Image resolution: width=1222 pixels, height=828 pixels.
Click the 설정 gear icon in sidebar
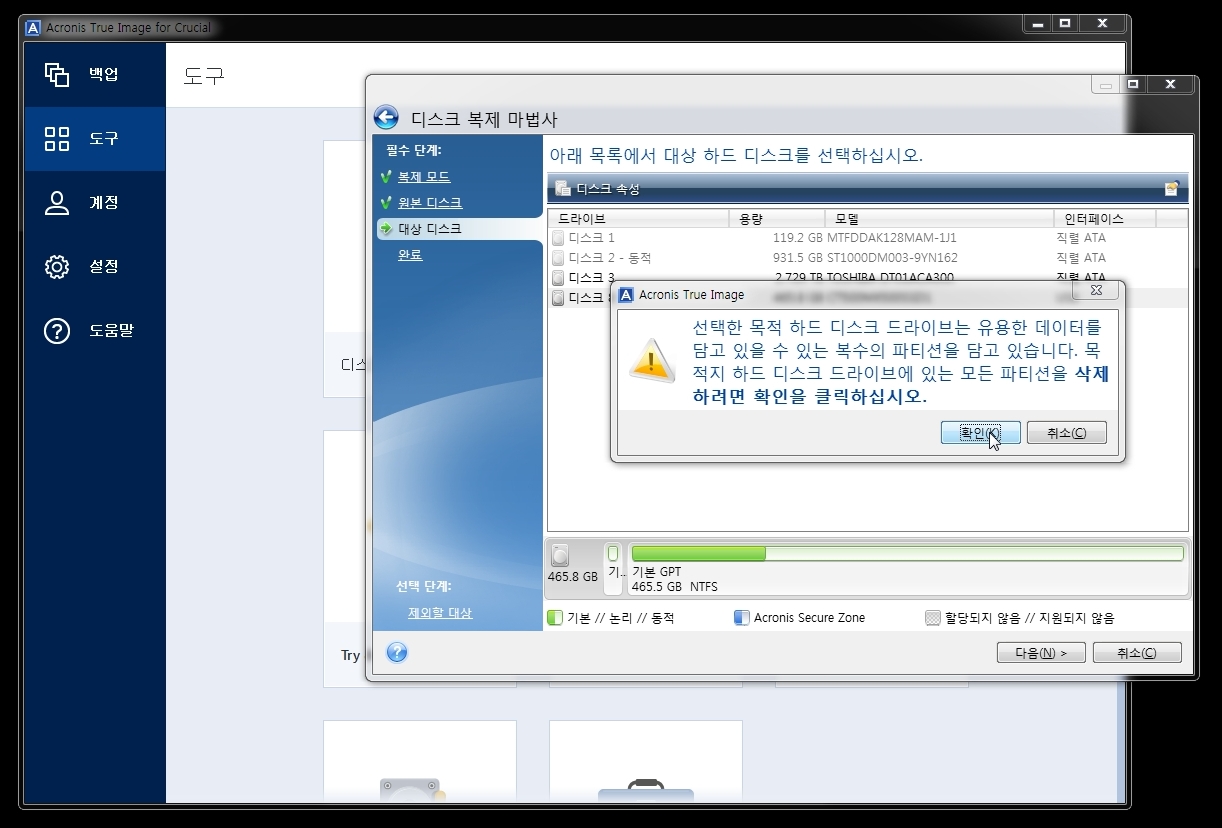[x=57, y=266]
